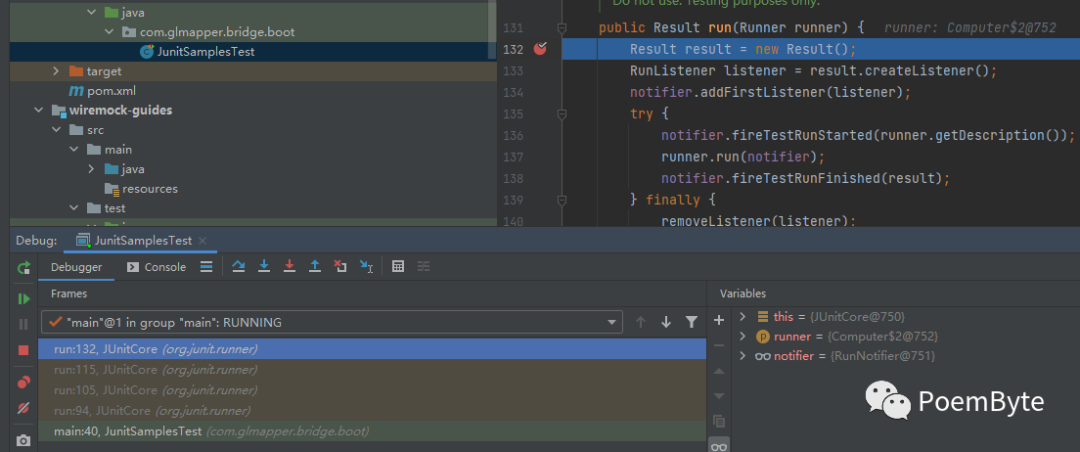
Task: Toggle watches view with glasses icon
Action: coord(719,446)
